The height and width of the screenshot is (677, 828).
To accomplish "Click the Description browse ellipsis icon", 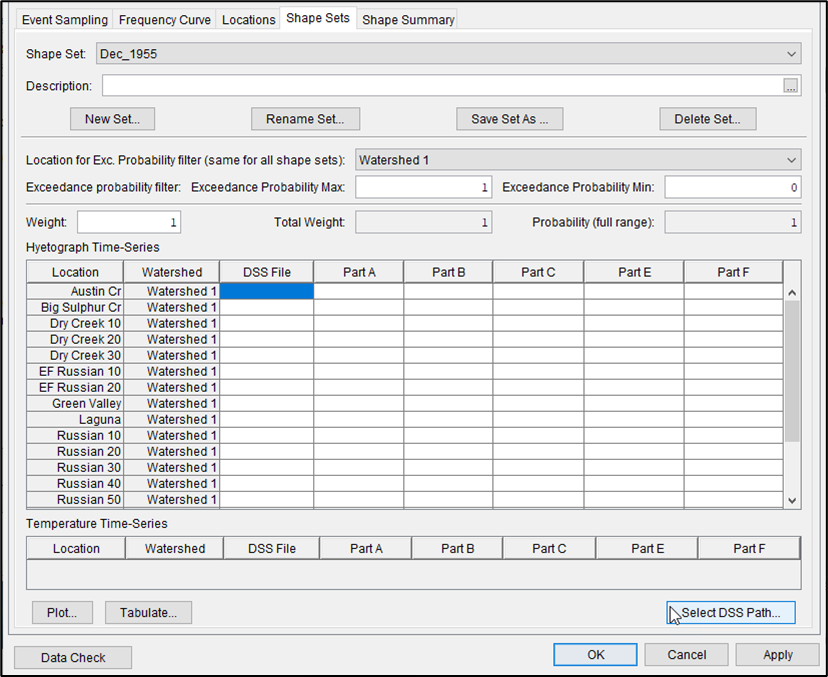I will click(790, 85).
